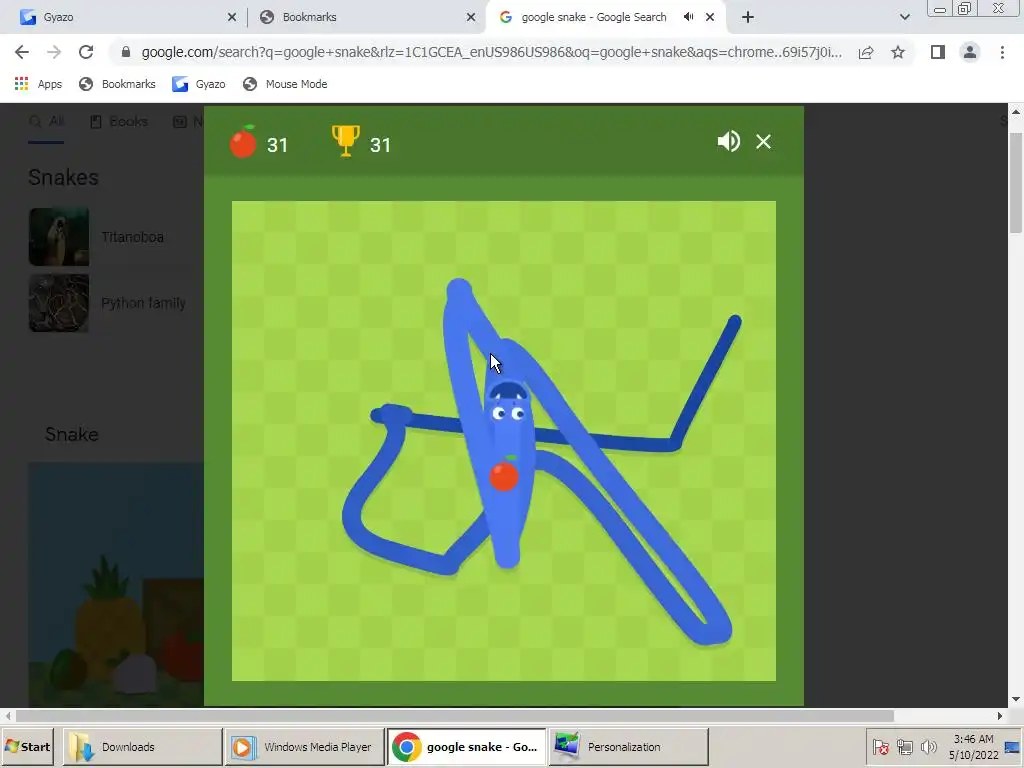Close the snake game overlay
1024x768 pixels.
pos(763,142)
